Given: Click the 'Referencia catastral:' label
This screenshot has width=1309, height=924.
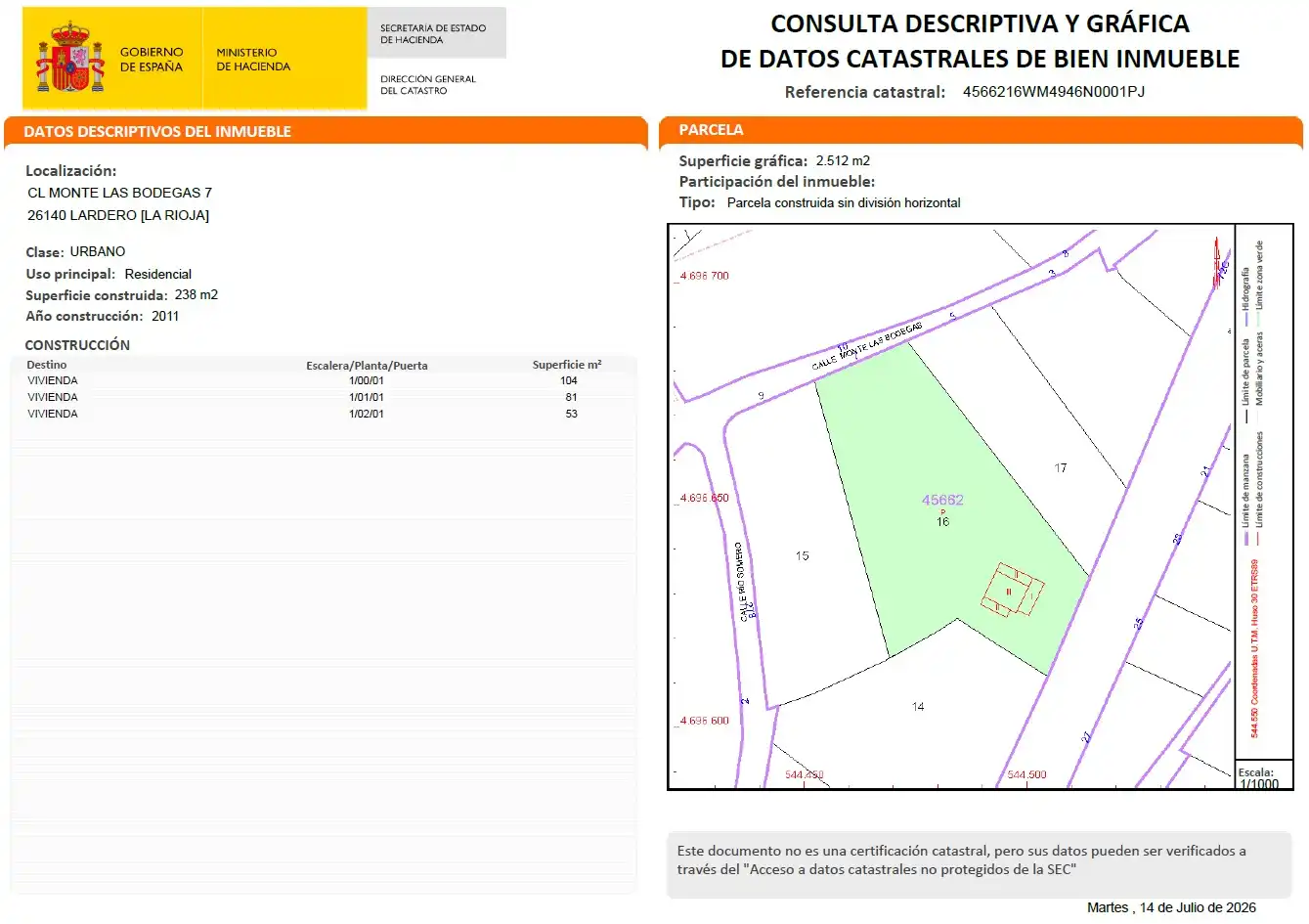Looking at the screenshot, I should pos(865,92).
